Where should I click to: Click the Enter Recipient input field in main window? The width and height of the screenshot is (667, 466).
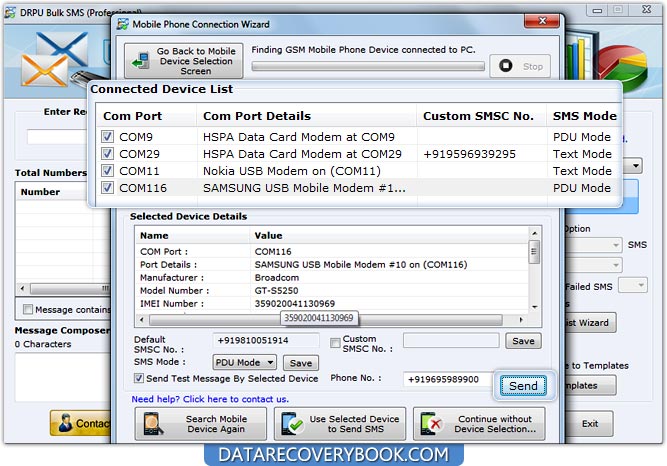pos(57,137)
